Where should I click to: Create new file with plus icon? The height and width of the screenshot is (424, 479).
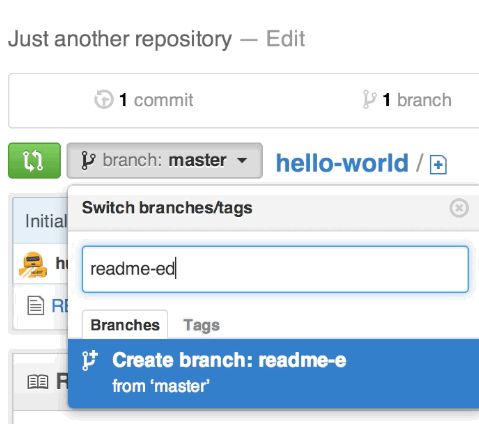coord(438,165)
